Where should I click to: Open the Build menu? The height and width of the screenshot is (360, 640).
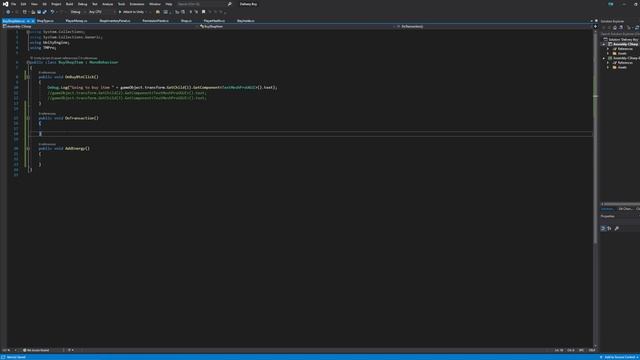(x=69, y=4)
